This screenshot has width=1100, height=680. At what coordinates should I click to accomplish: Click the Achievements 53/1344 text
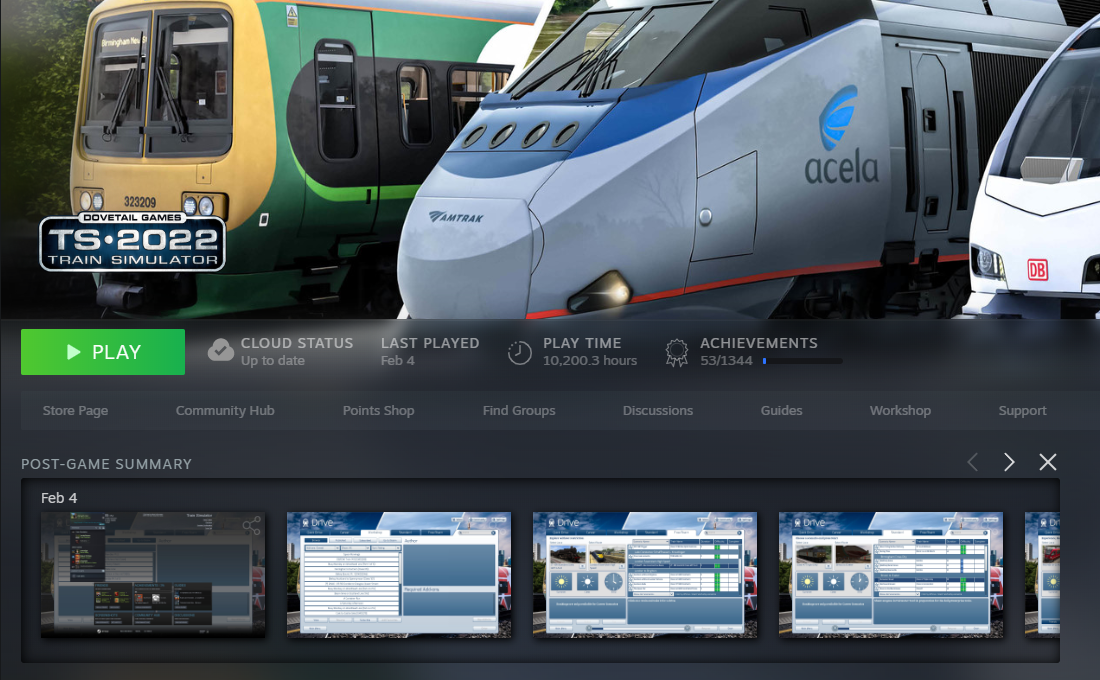tap(758, 352)
